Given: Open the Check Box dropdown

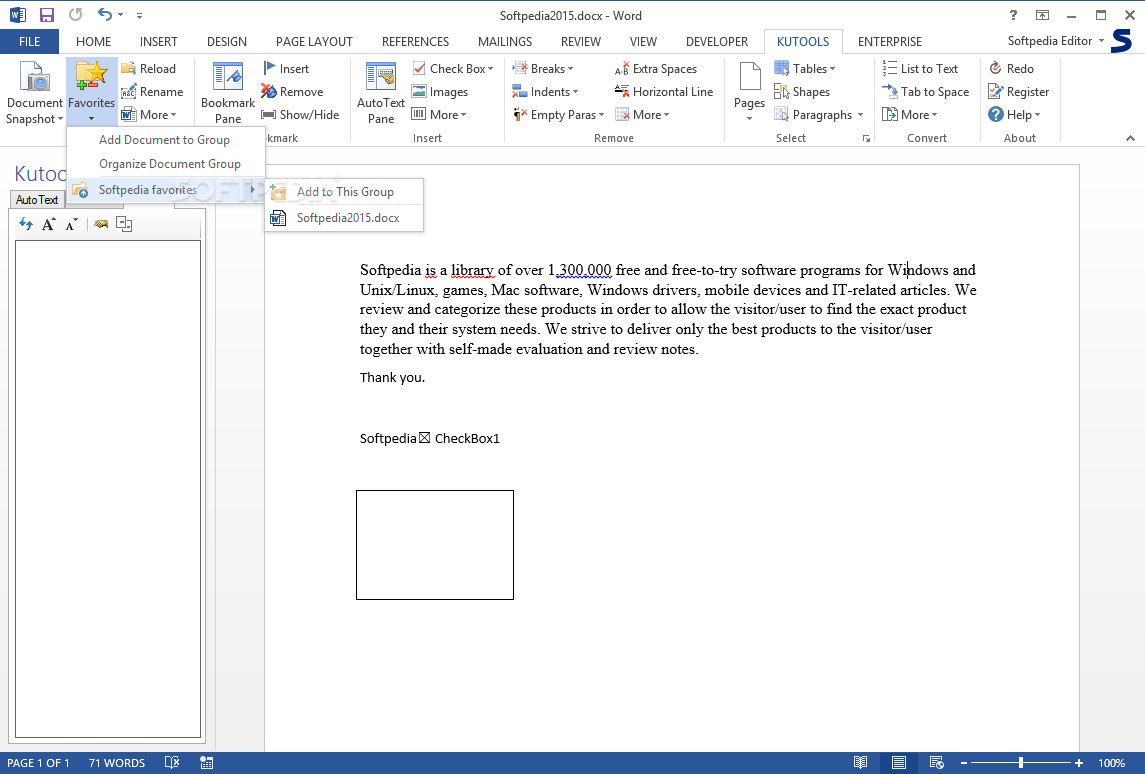Looking at the screenshot, I should coord(491,69).
